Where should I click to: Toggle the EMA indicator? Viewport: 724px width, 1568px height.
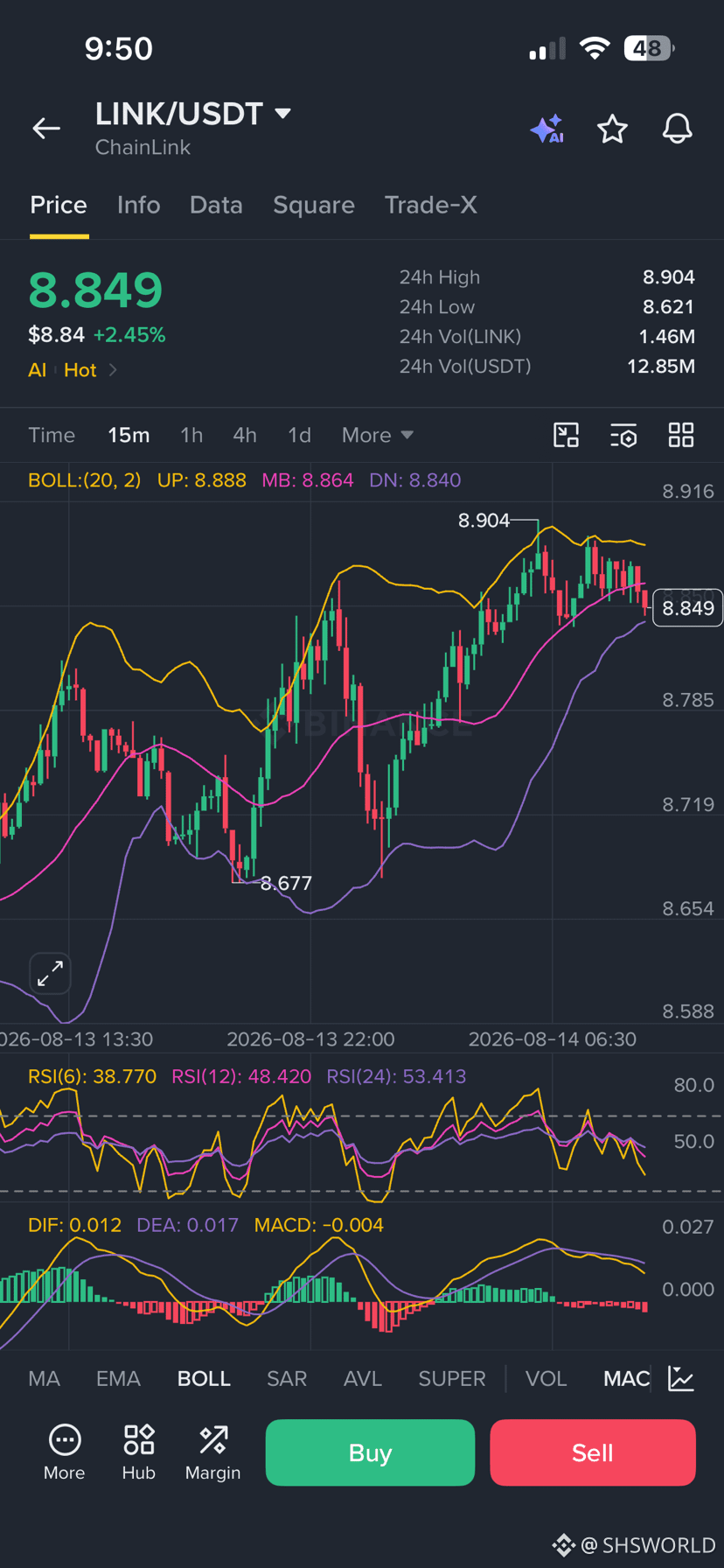point(118,1378)
